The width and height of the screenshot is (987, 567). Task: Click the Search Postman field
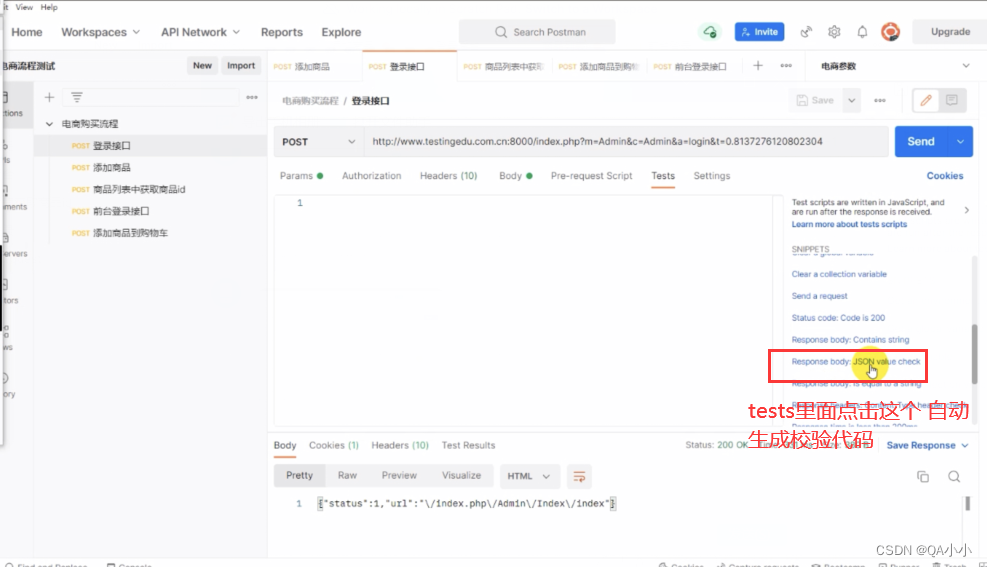pyautogui.click(x=537, y=32)
